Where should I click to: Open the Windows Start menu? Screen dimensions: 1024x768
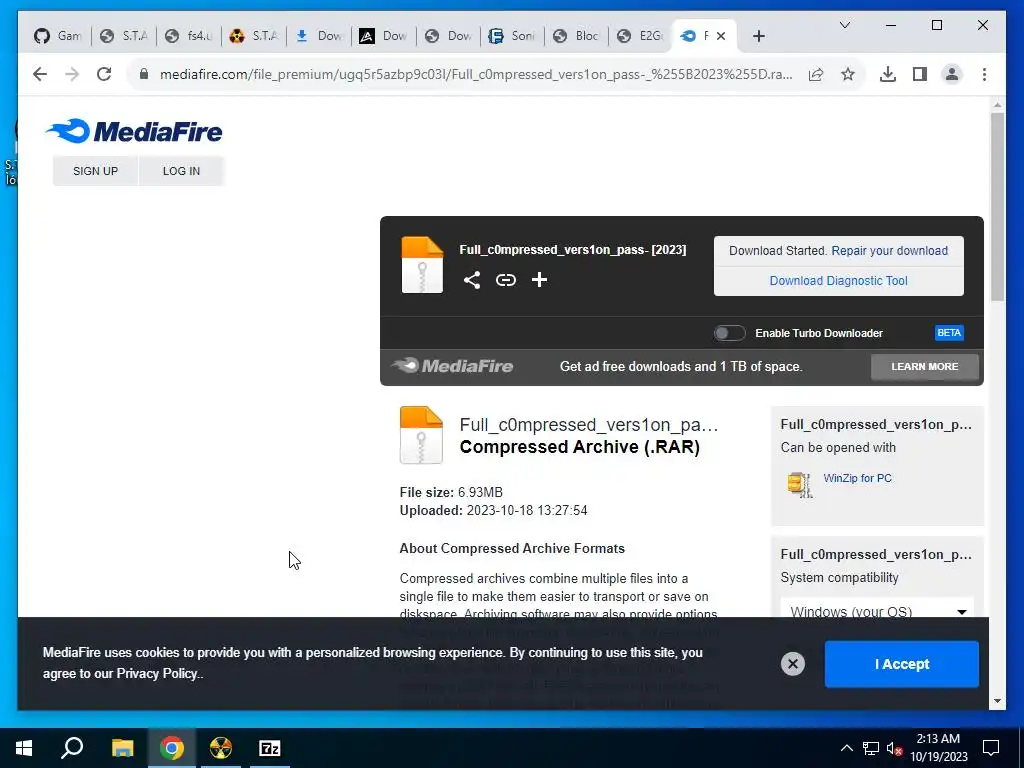tap(24, 748)
